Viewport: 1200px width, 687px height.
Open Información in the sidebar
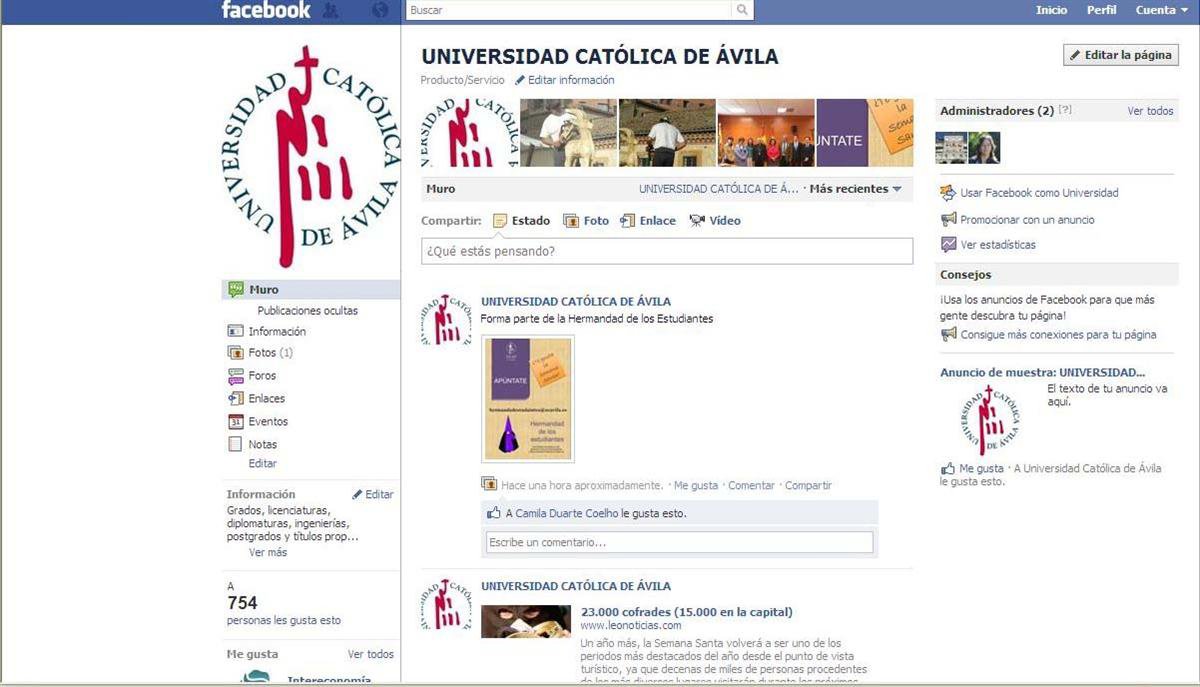click(277, 332)
